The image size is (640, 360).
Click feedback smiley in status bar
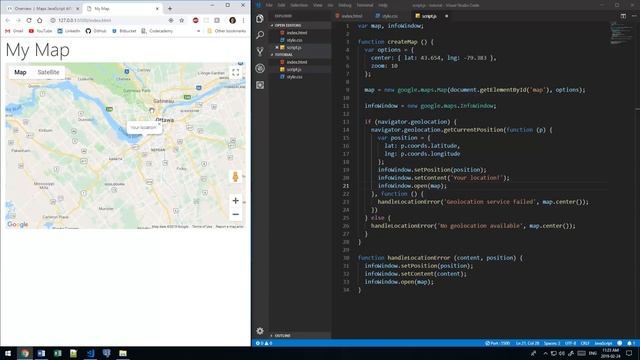pos(620,343)
